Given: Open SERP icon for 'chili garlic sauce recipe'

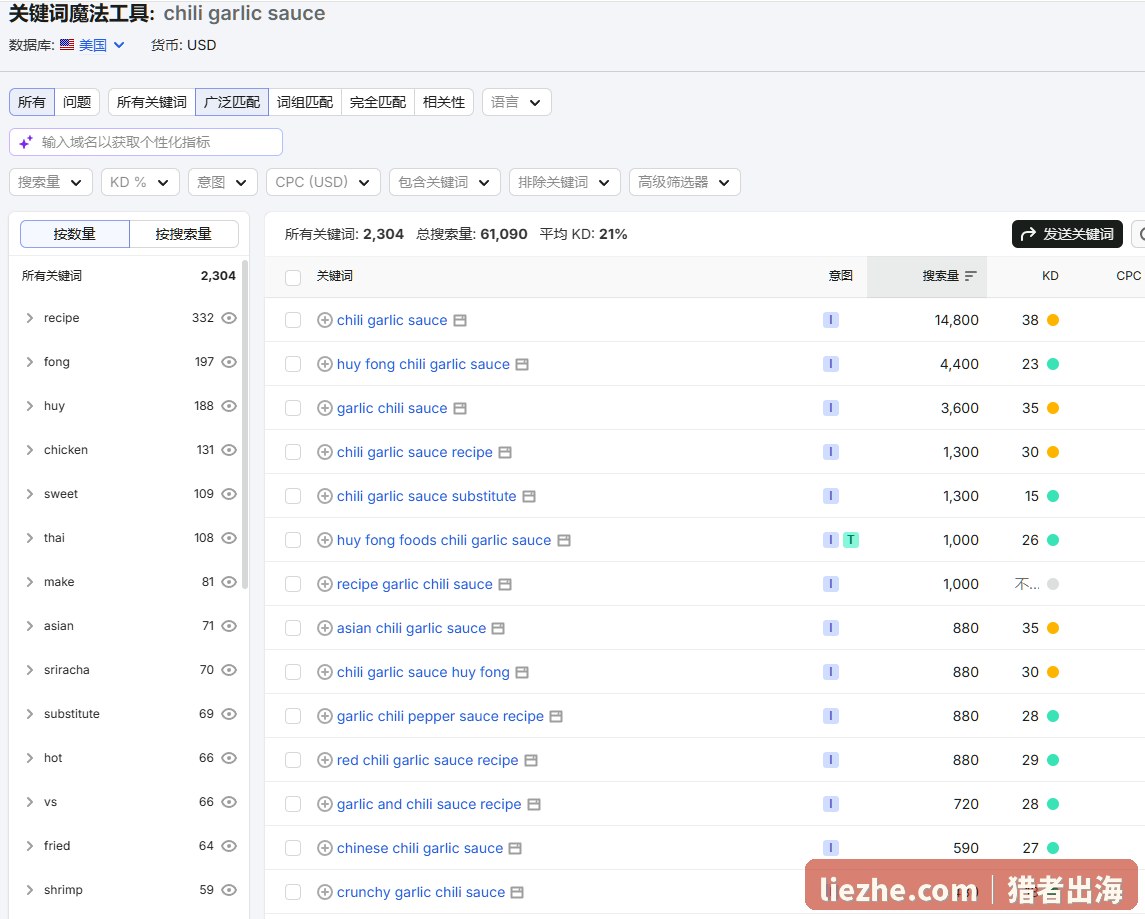Looking at the screenshot, I should (505, 453).
